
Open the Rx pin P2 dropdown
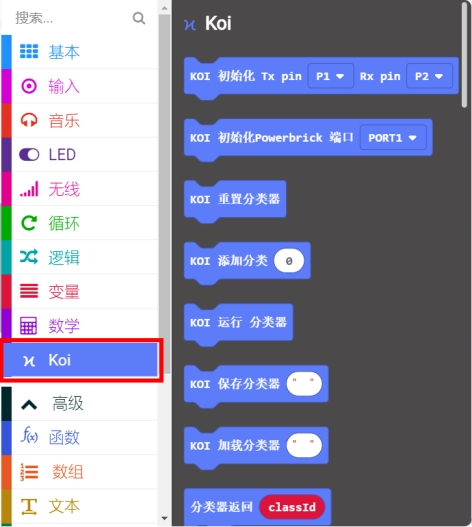(429, 76)
